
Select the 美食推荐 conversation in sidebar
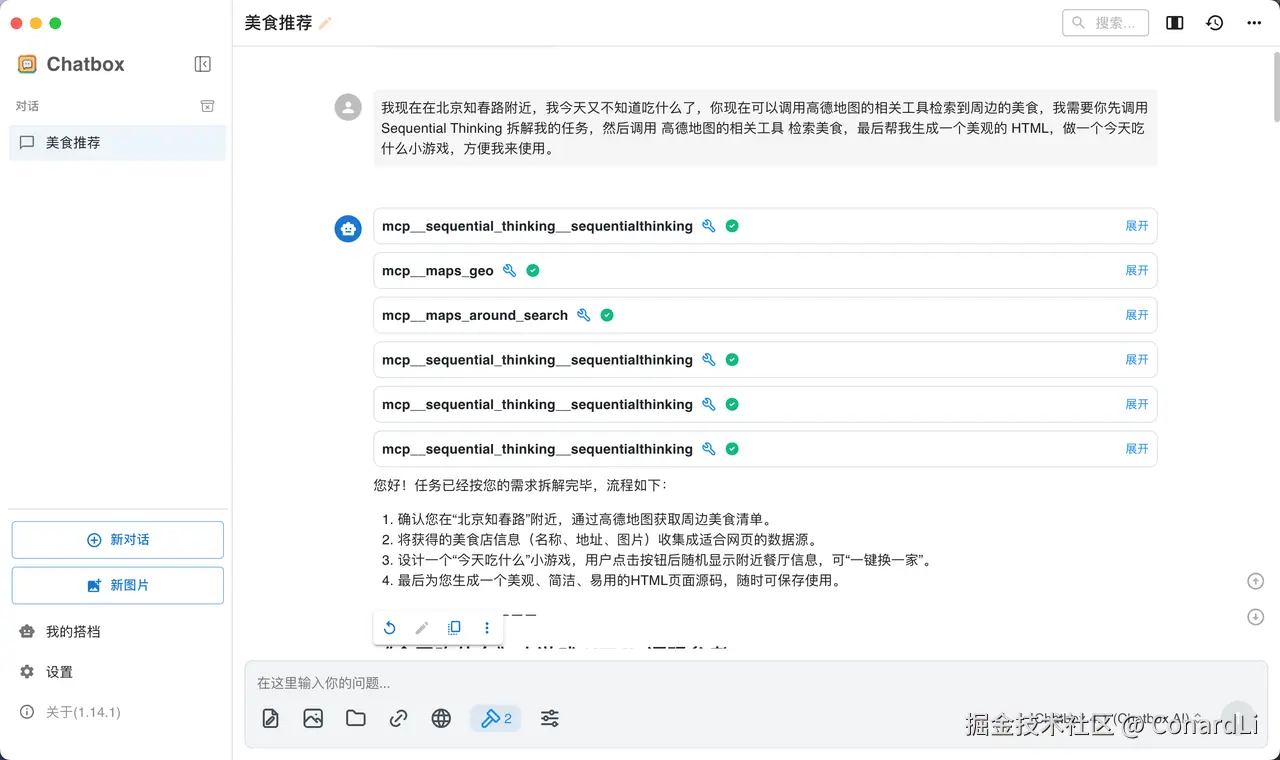click(118, 143)
